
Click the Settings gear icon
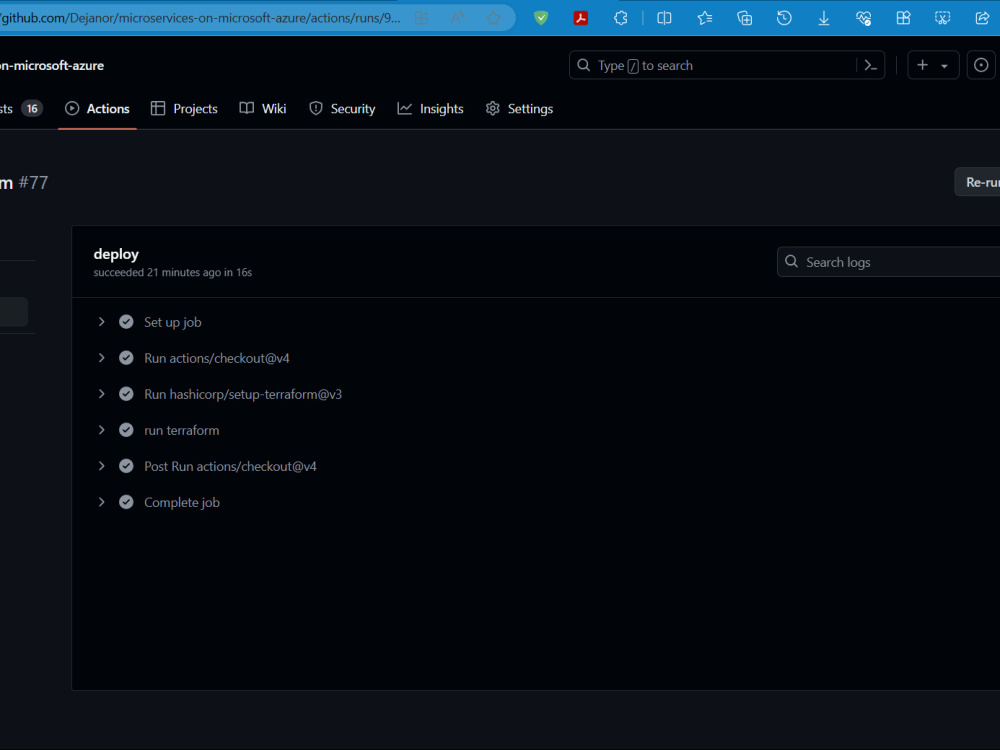(x=492, y=108)
